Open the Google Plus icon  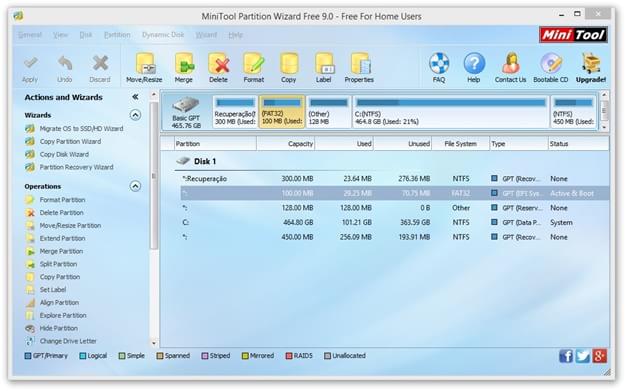point(599,356)
